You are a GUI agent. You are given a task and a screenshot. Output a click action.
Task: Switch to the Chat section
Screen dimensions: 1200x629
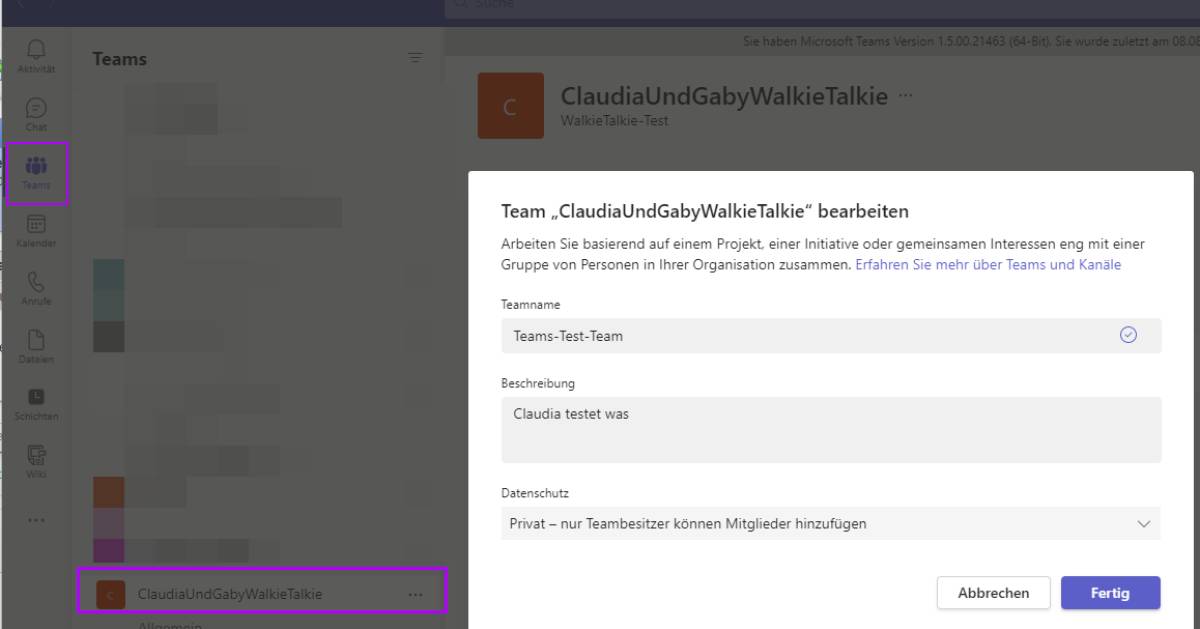(x=36, y=113)
